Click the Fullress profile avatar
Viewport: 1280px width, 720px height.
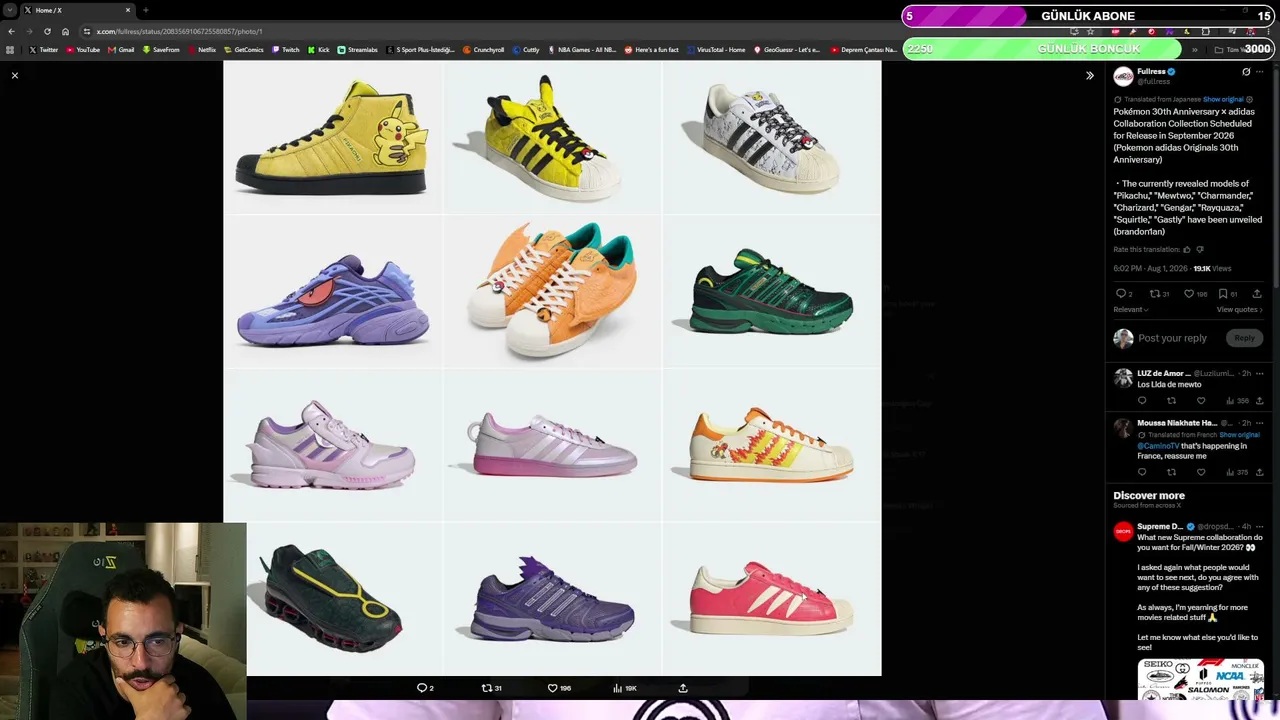(x=1123, y=76)
